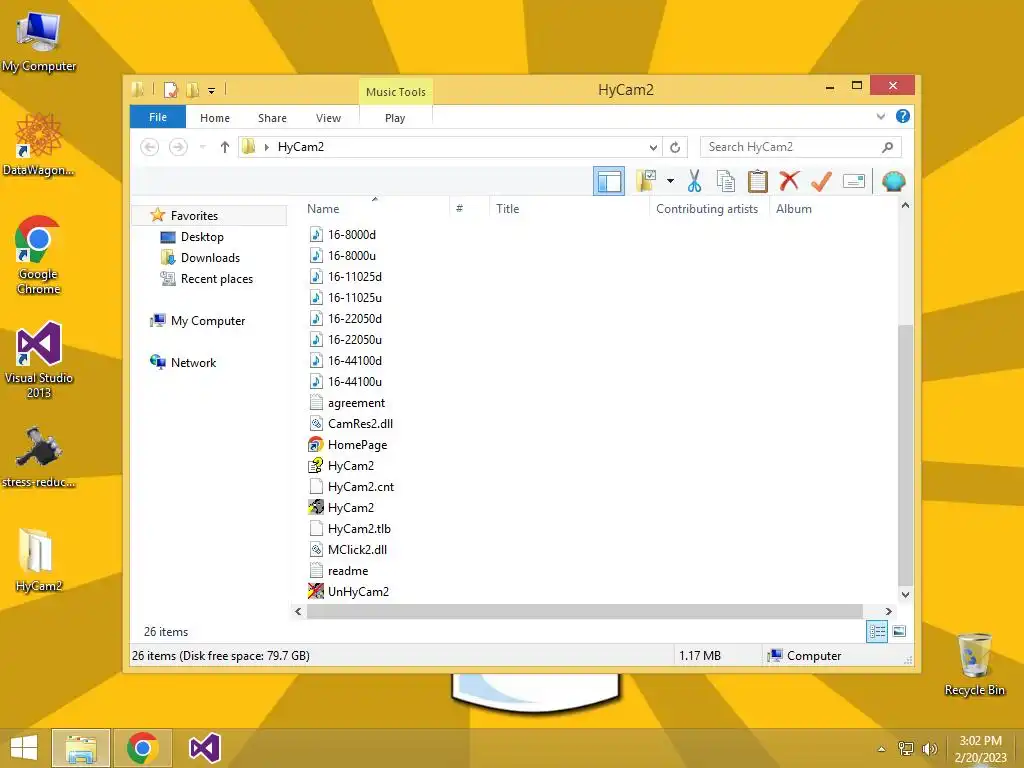The image size is (1024, 768).
Task: Click the orange checkmark Properties icon
Action: (821, 181)
